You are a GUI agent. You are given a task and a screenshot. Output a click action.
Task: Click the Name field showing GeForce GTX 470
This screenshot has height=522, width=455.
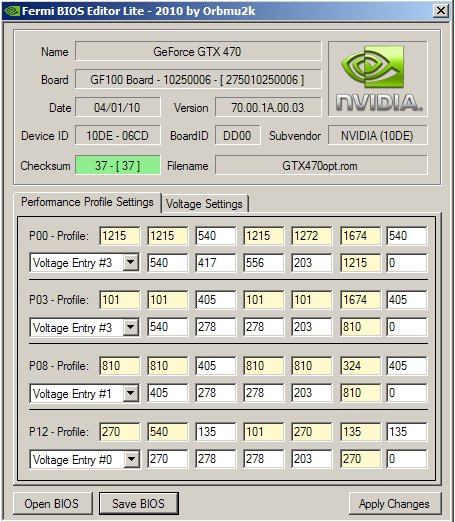198,51
